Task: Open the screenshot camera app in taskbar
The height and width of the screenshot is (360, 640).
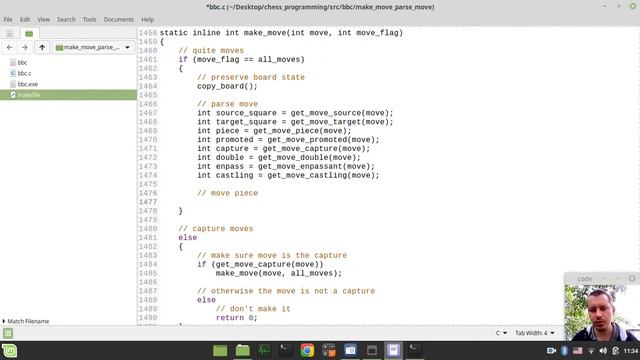Action: [350, 351]
